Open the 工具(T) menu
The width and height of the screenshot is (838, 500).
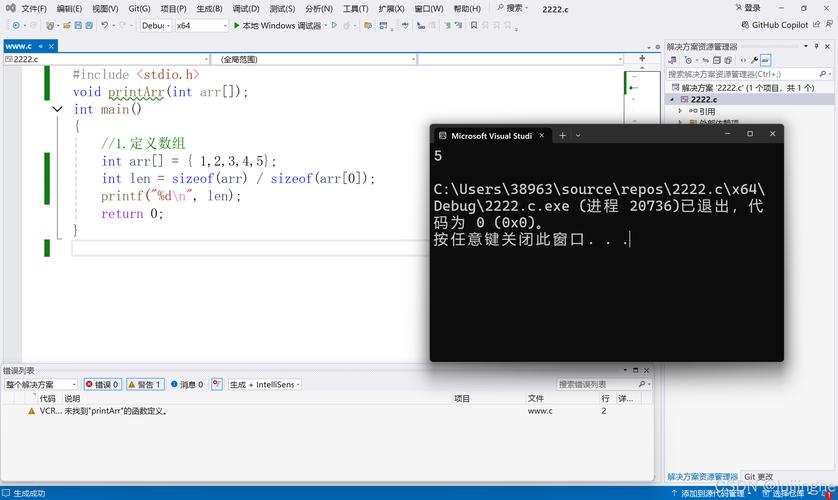pyautogui.click(x=355, y=9)
